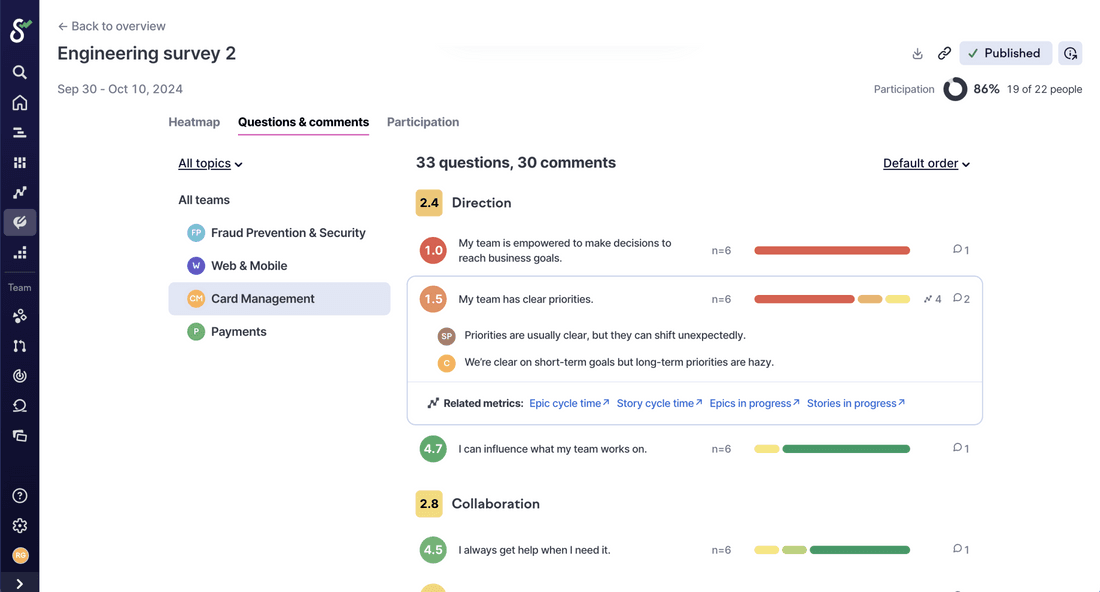
Task: Copy survey link via chain icon
Action: tap(944, 54)
